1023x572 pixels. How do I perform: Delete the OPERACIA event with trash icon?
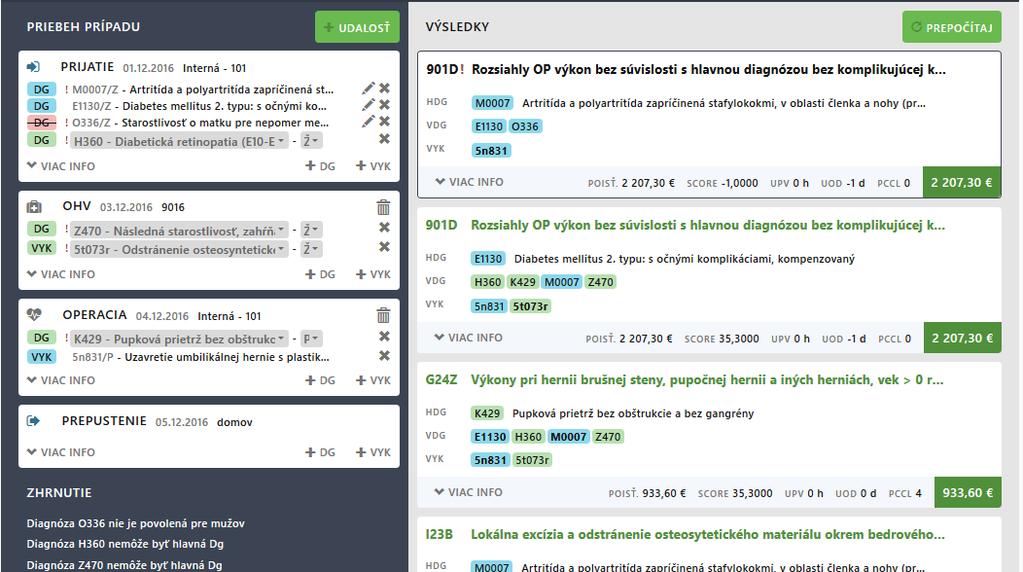pos(383,315)
